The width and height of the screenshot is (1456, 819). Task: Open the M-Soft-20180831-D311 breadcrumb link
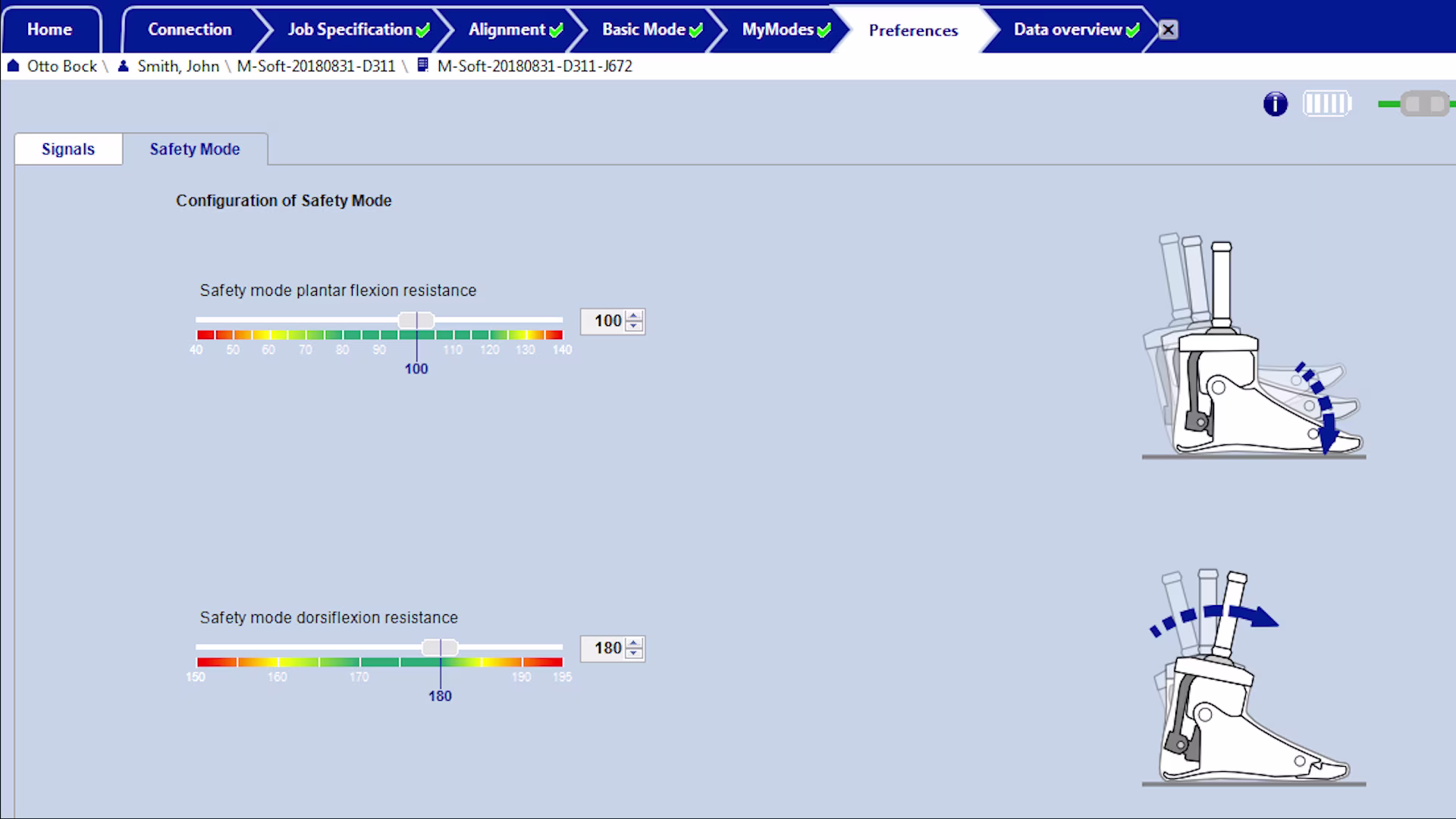pyautogui.click(x=315, y=66)
